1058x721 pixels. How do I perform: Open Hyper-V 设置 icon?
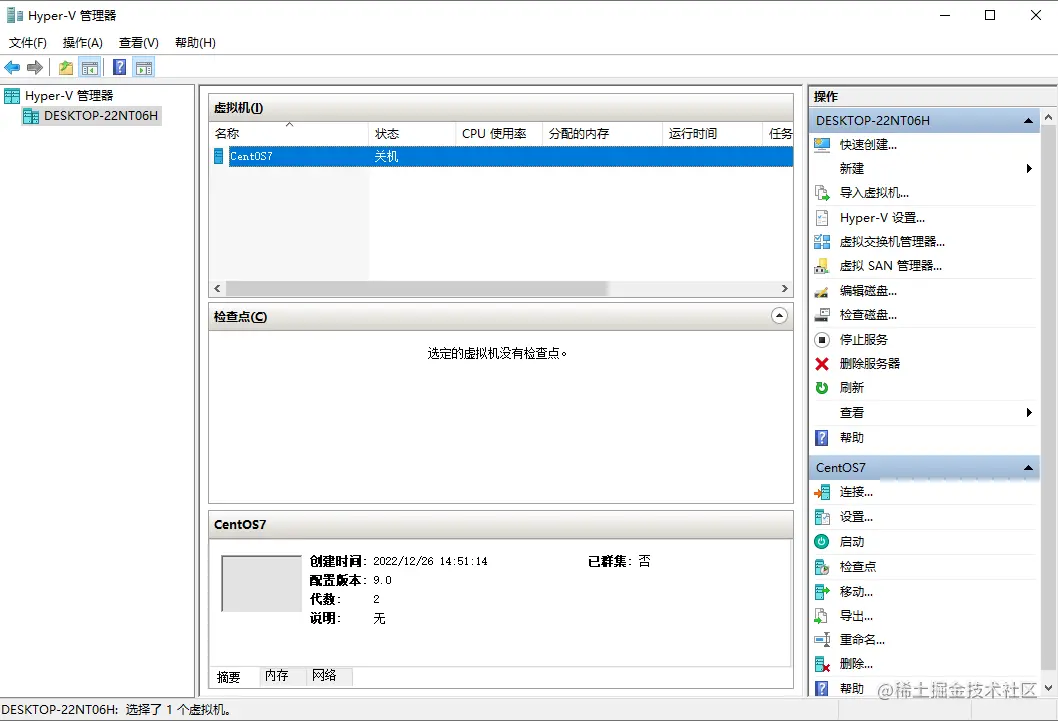(821, 217)
